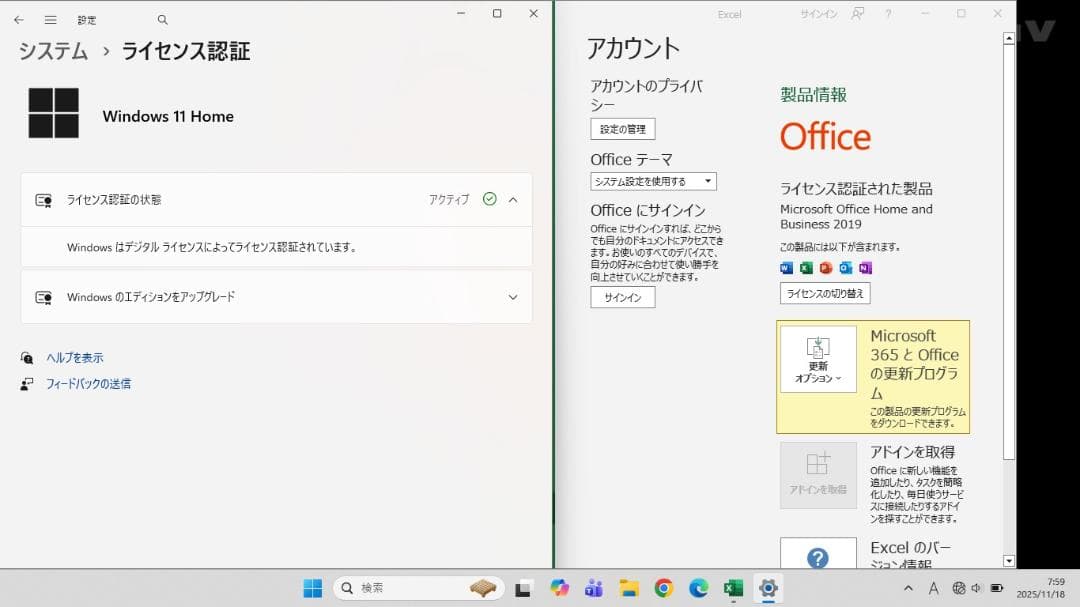Click the Settings gear icon on the taskbar
The width and height of the screenshot is (1080, 607).
click(x=768, y=588)
